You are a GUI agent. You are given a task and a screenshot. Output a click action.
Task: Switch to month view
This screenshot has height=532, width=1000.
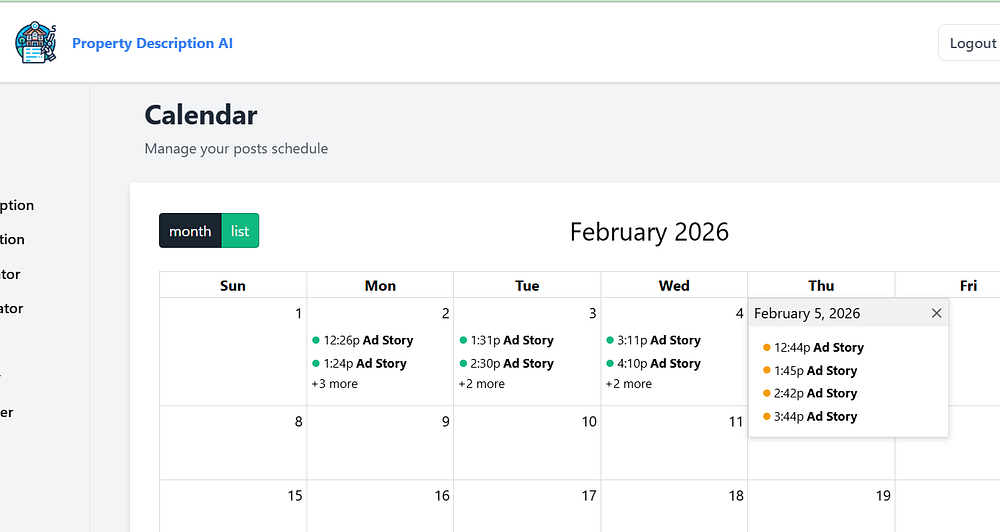tap(190, 231)
